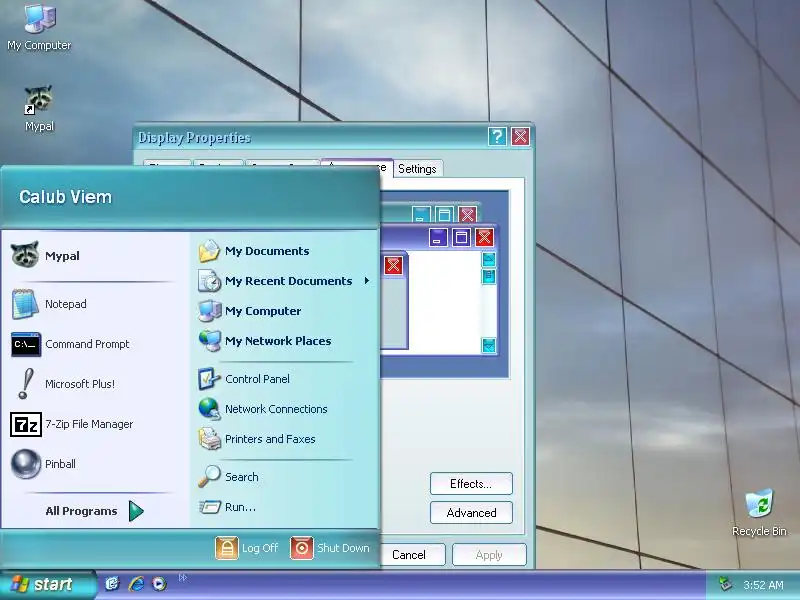Open My Documents folder

click(x=285, y=251)
